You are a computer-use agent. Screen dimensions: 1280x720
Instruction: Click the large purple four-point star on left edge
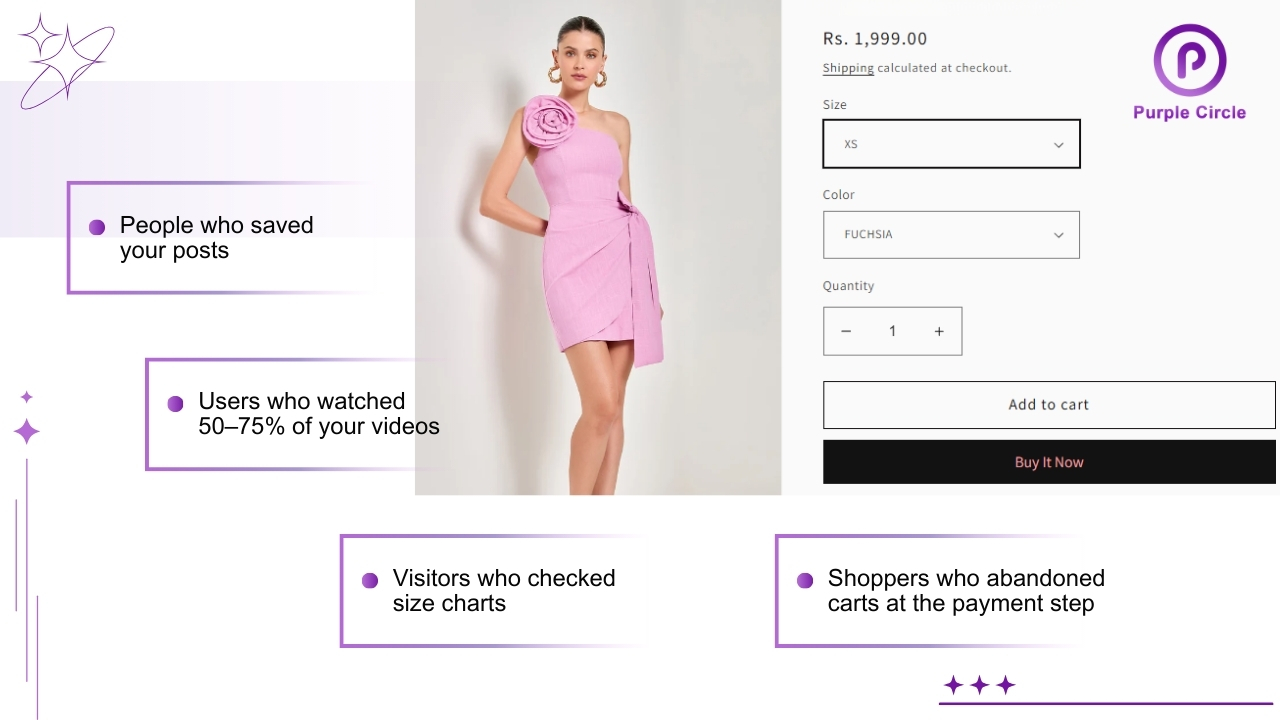click(27, 432)
